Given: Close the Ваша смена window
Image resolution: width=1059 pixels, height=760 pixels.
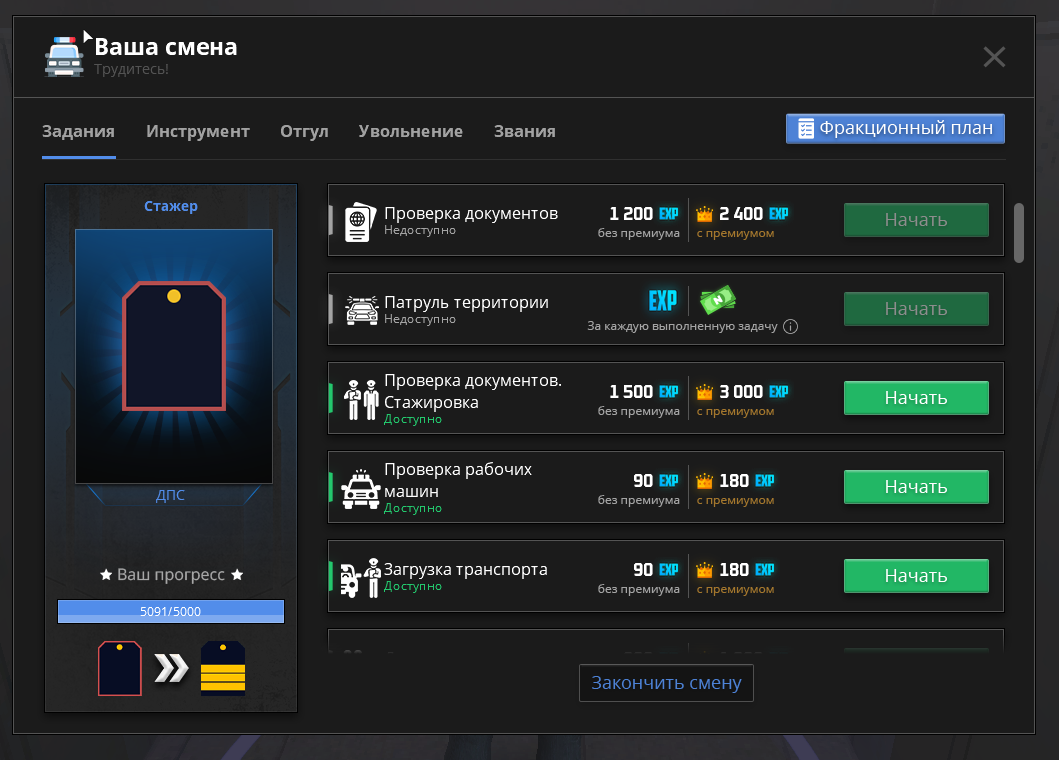Looking at the screenshot, I should tap(994, 57).
